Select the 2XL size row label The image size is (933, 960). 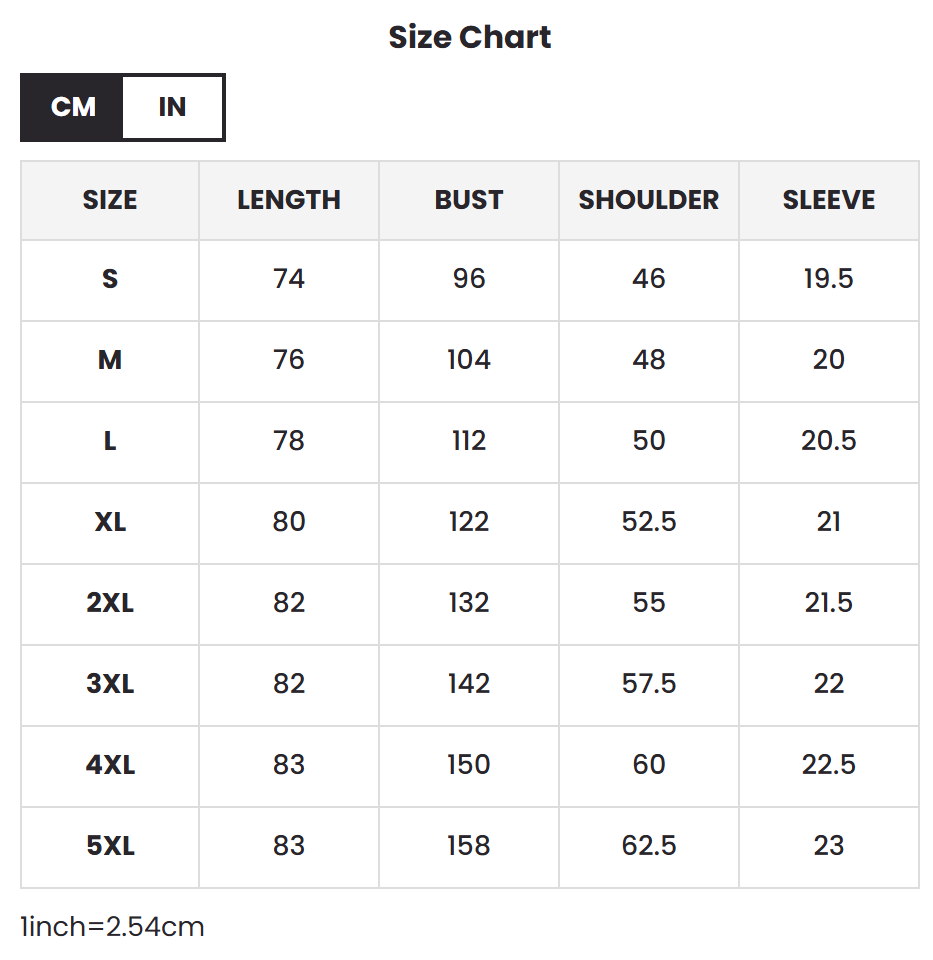(110, 603)
